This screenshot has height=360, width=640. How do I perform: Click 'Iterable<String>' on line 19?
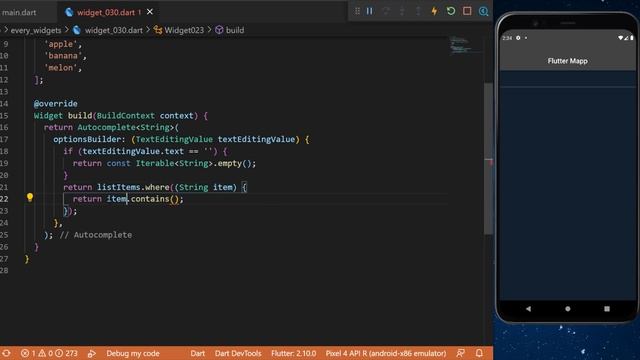coord(174,163)
